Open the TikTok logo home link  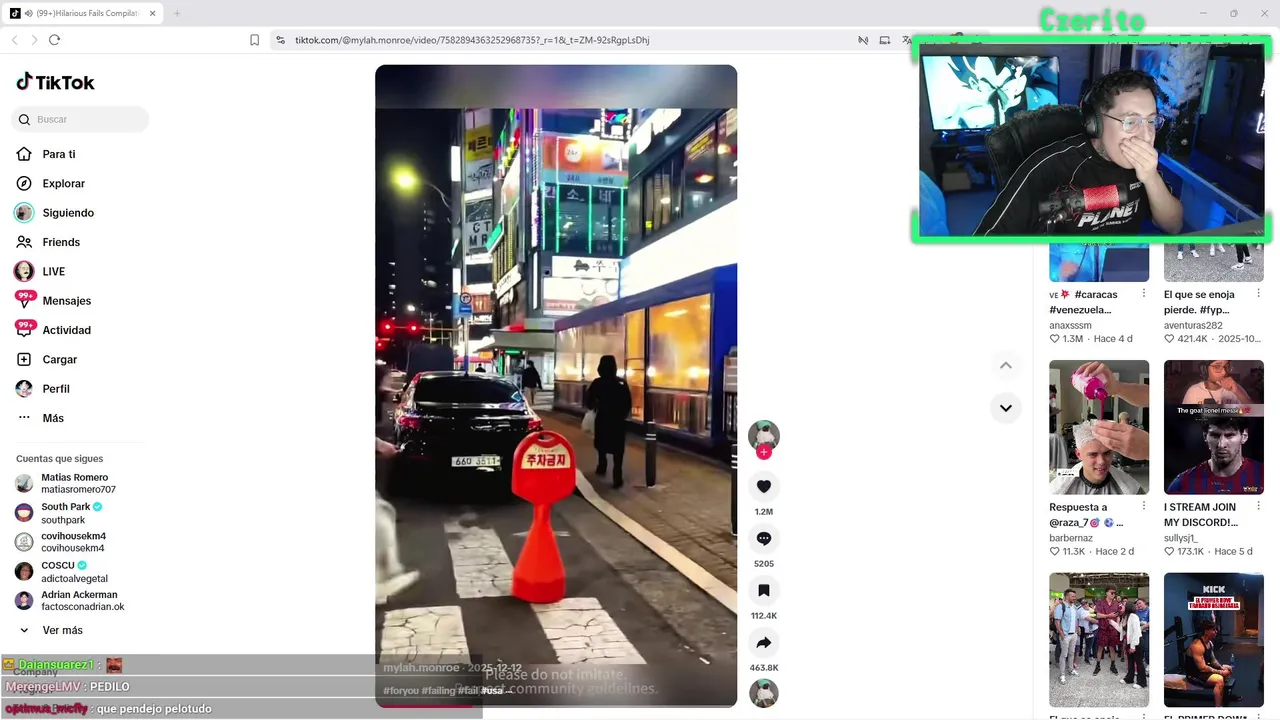coord(55,82)
